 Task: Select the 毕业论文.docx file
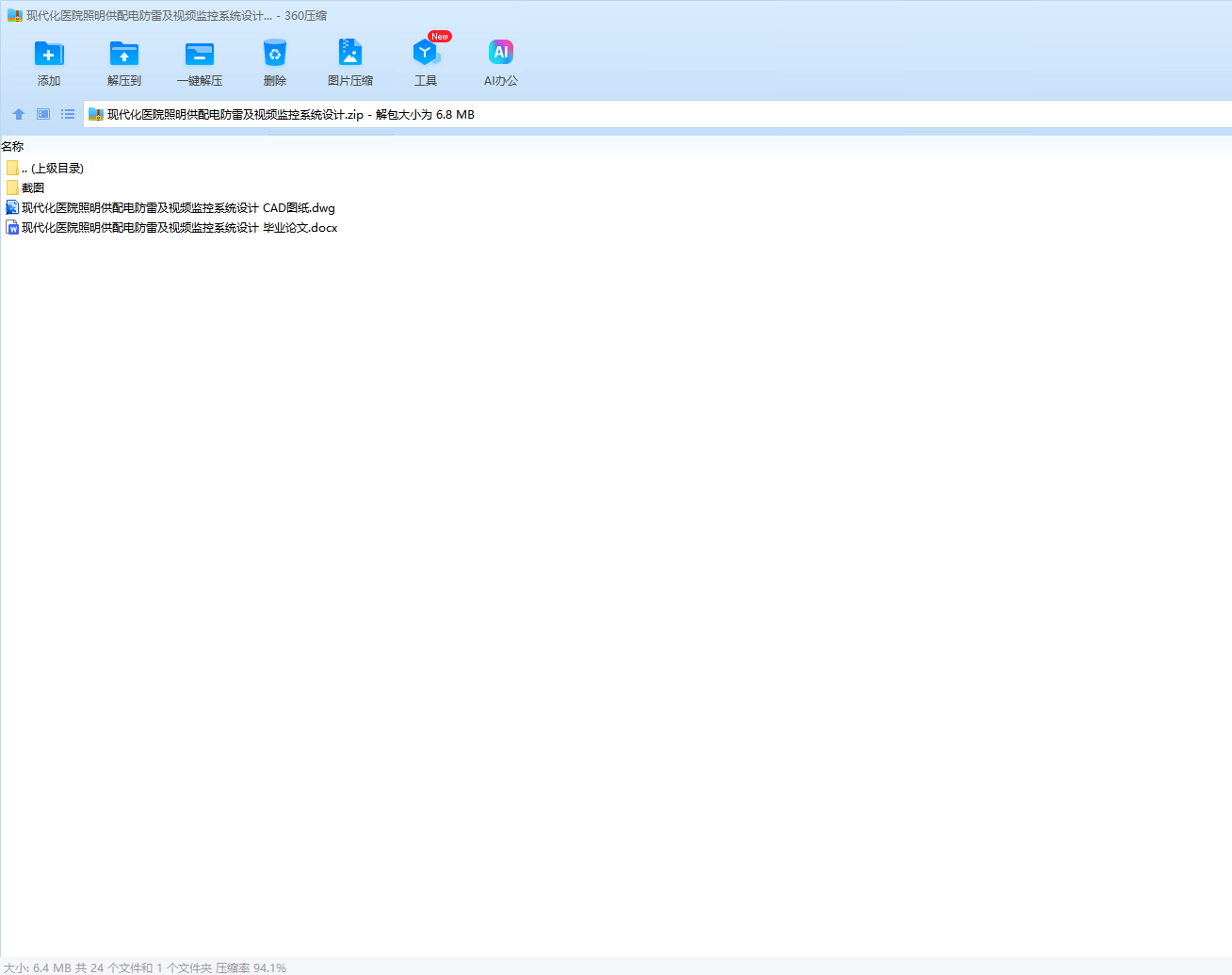[179, 228]
